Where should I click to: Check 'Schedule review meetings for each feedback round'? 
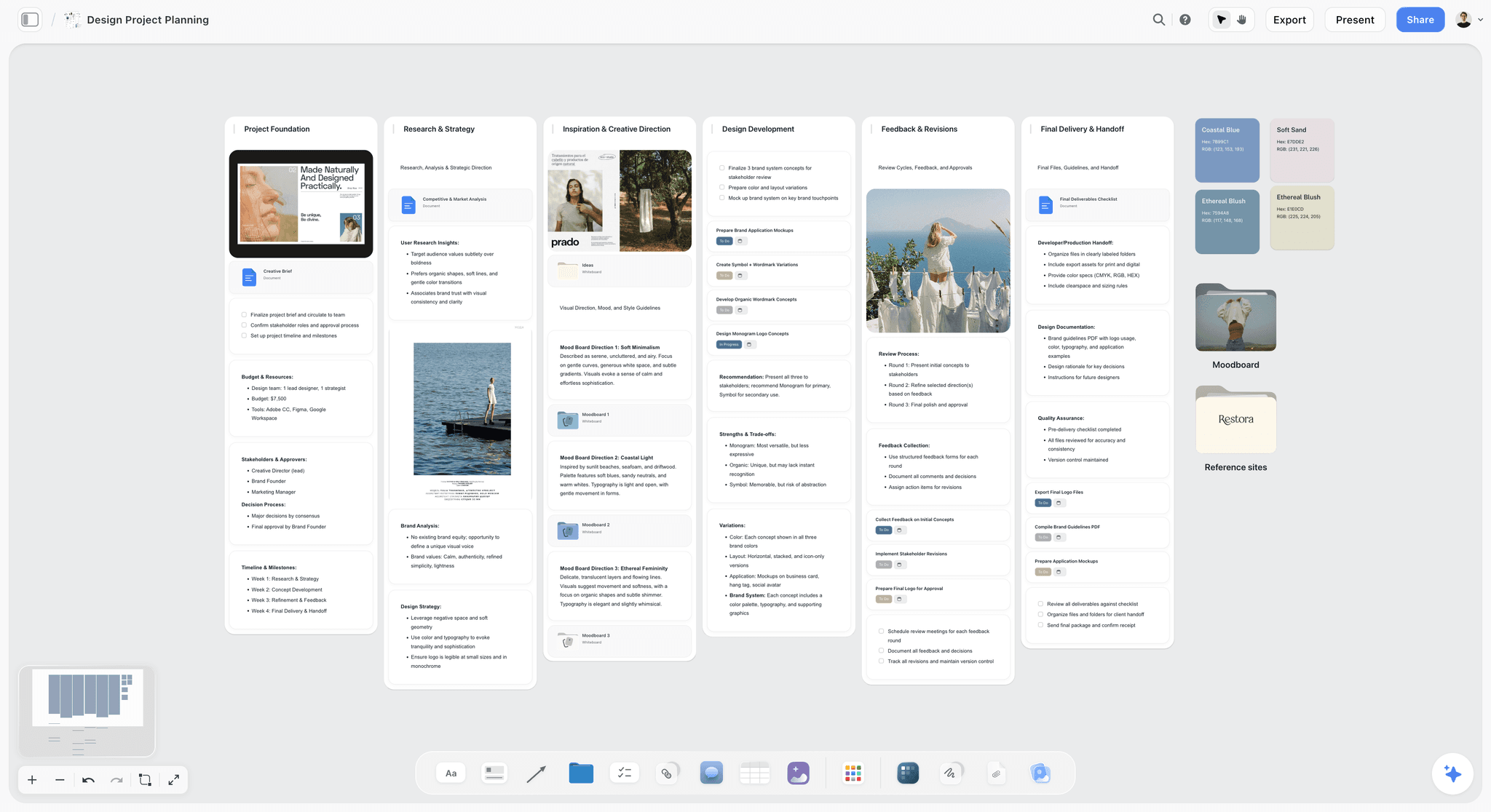(x=881, y=632)
